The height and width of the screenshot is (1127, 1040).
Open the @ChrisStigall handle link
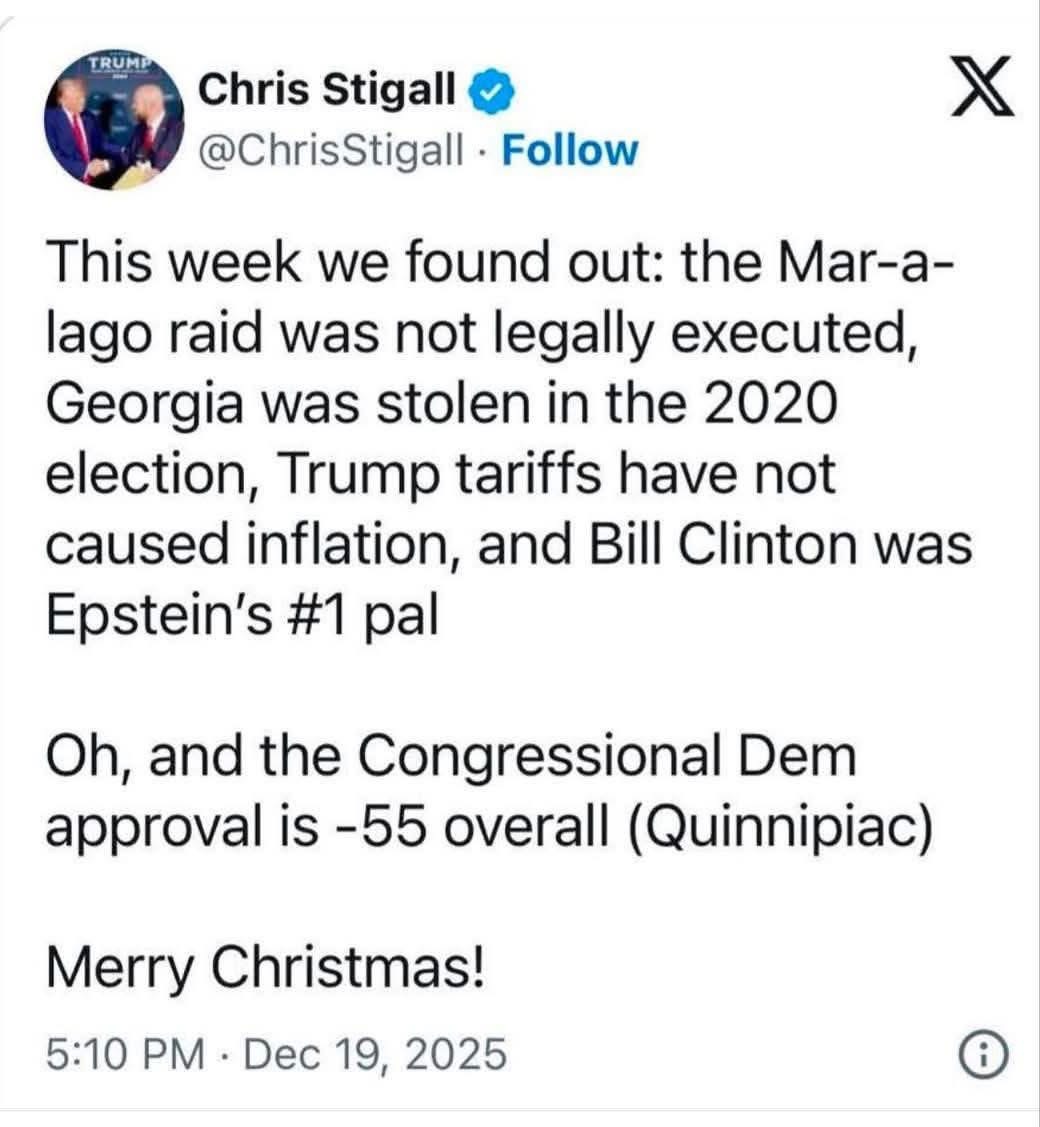click(x=332, y=150)
